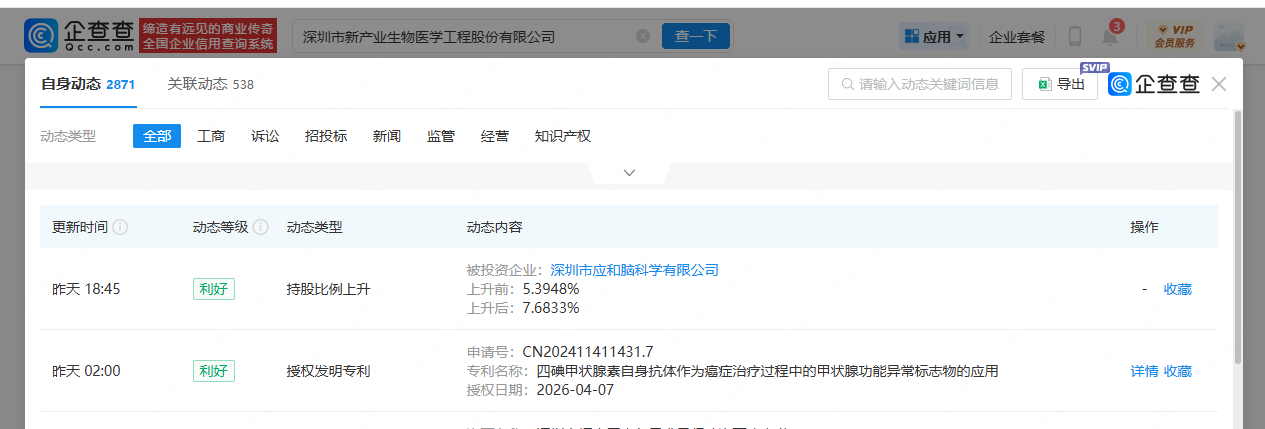Expand filter options with chevron arrow

pos(629,173)
